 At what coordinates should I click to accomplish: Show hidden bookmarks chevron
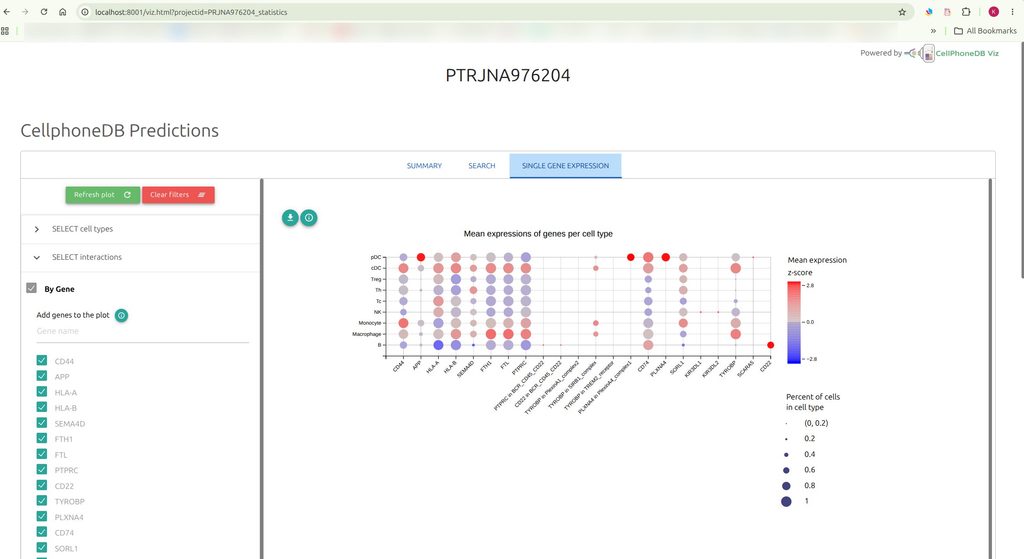pos(933,31)
